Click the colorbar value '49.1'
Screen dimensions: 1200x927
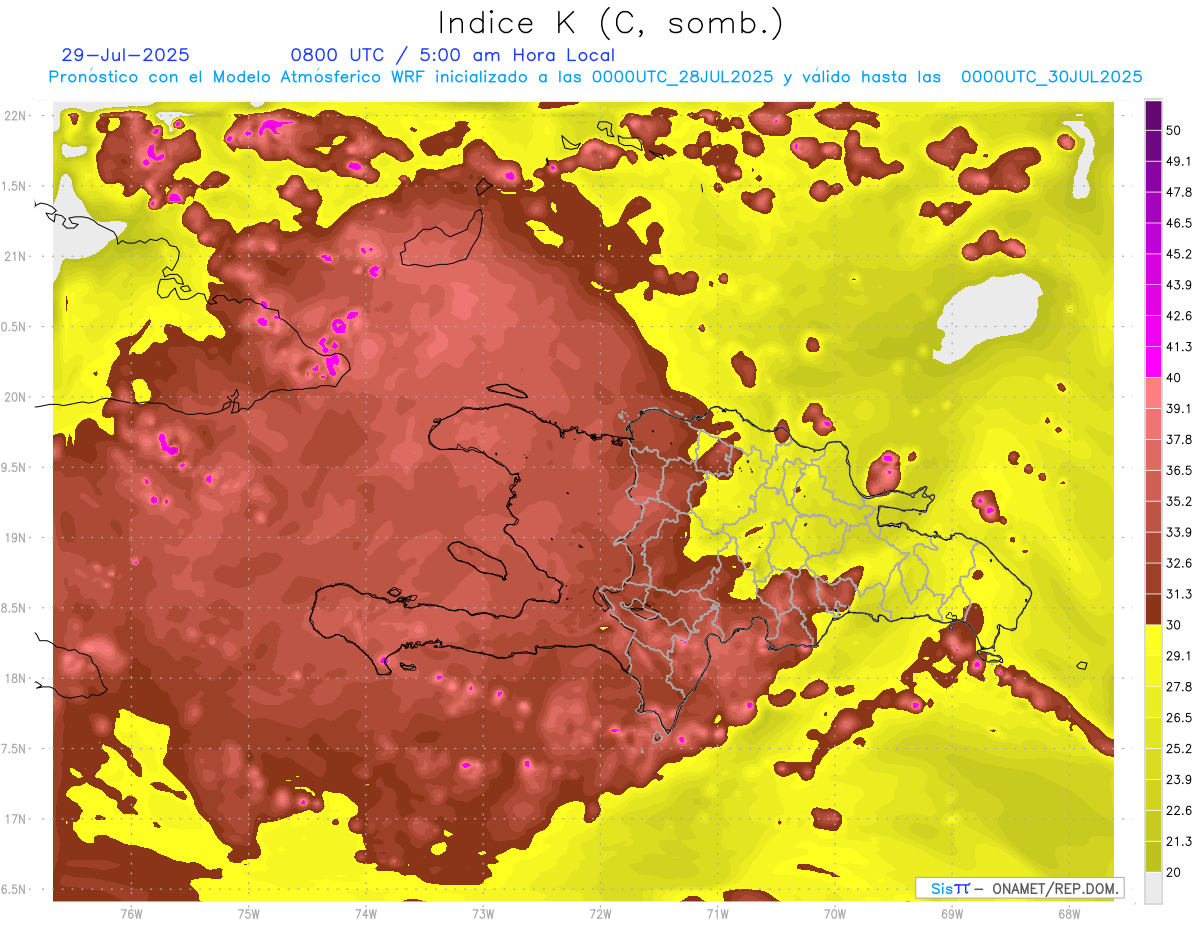click(x=1178, y=161)
